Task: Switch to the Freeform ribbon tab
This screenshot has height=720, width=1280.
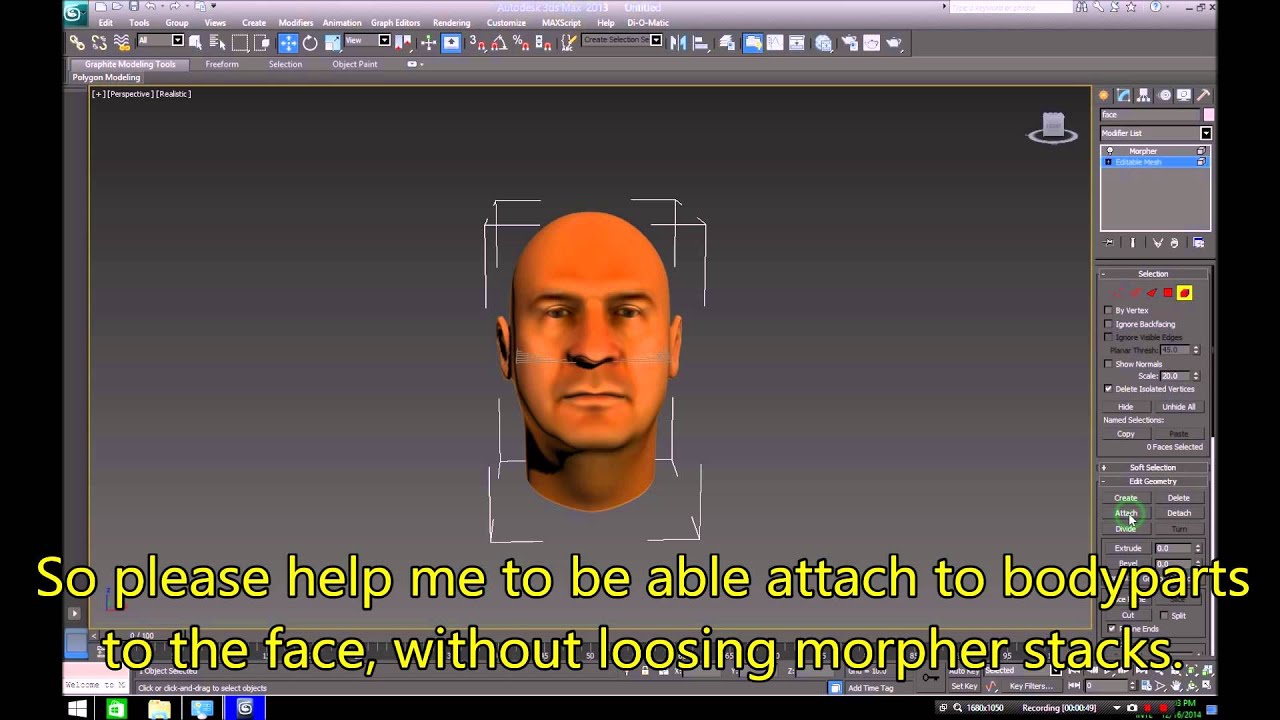Action: point(222,64)
